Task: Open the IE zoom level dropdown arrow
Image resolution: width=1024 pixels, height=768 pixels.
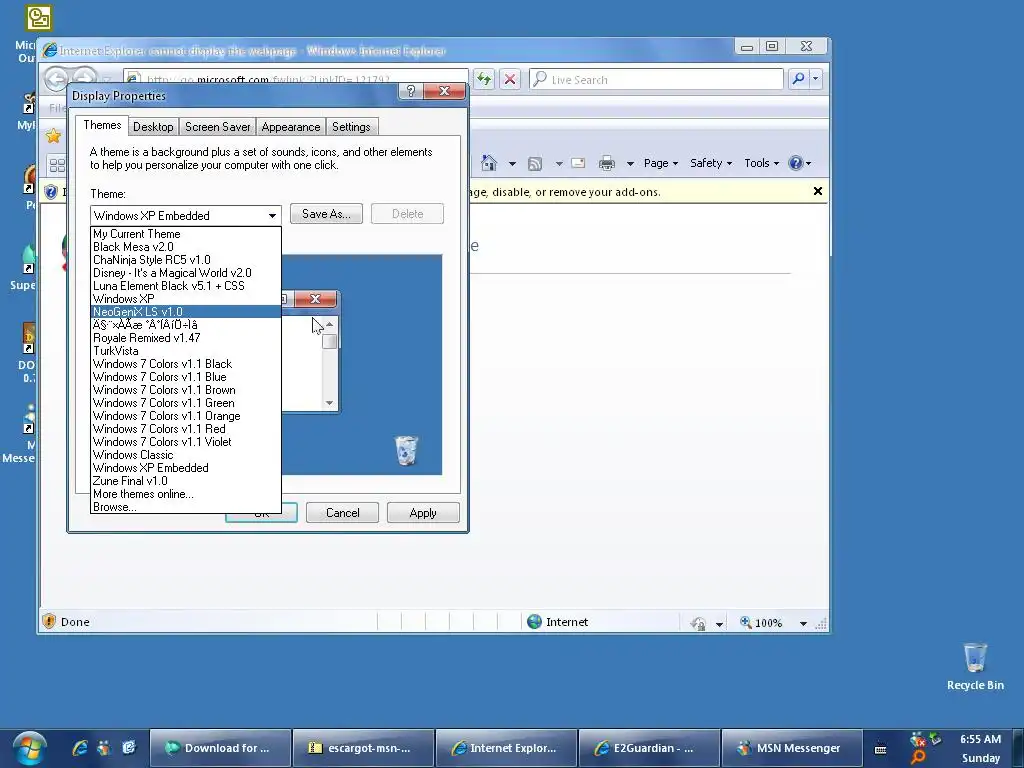Action: (x=803, y=624)
